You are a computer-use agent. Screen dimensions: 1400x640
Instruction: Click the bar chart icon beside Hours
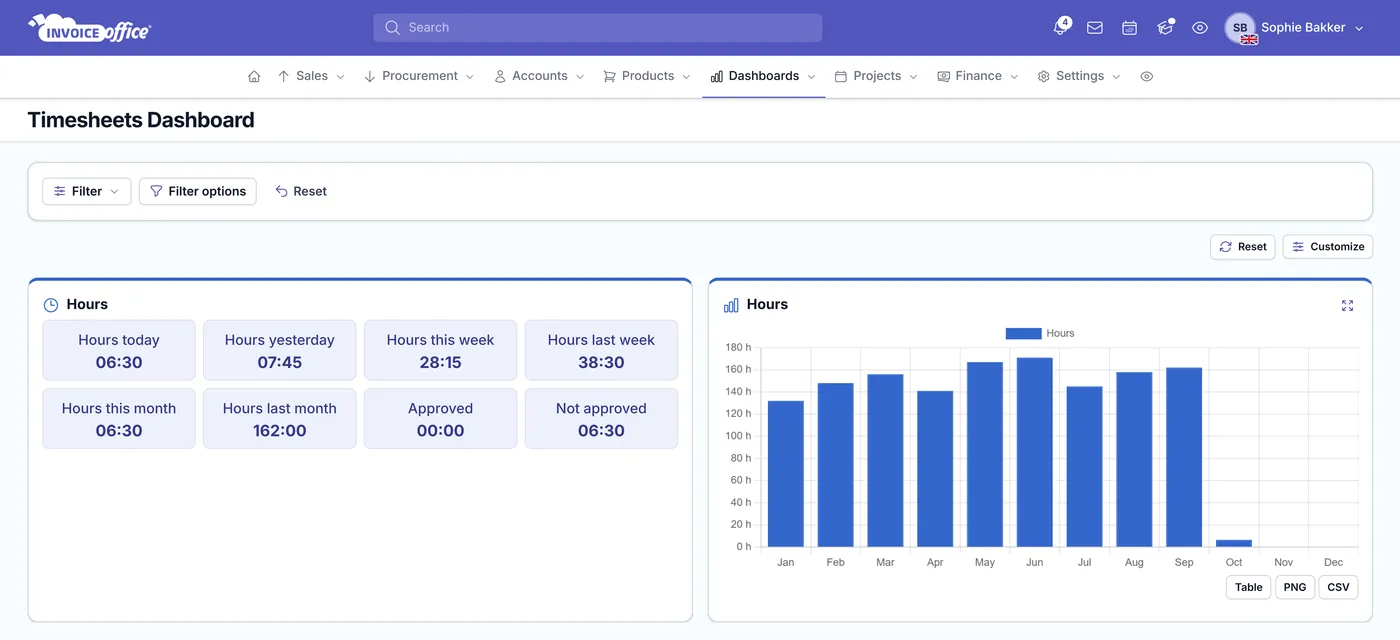pos(731,305)
